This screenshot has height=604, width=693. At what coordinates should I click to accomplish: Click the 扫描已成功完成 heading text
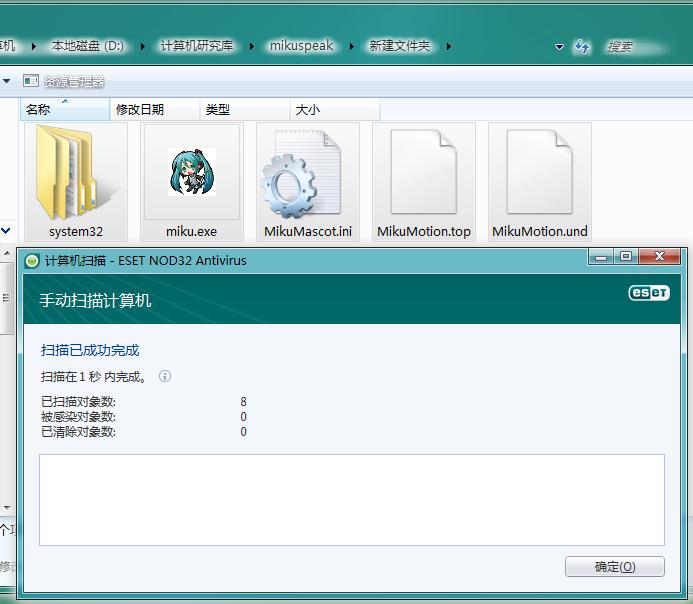(90, 350)
